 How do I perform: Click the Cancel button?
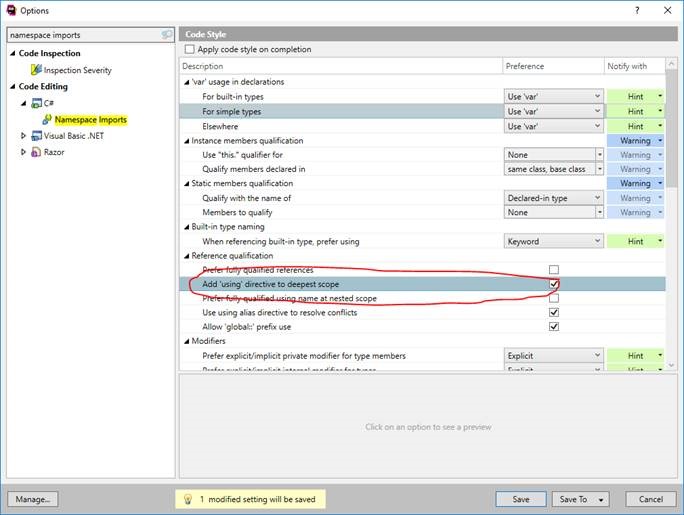point(650,499)
